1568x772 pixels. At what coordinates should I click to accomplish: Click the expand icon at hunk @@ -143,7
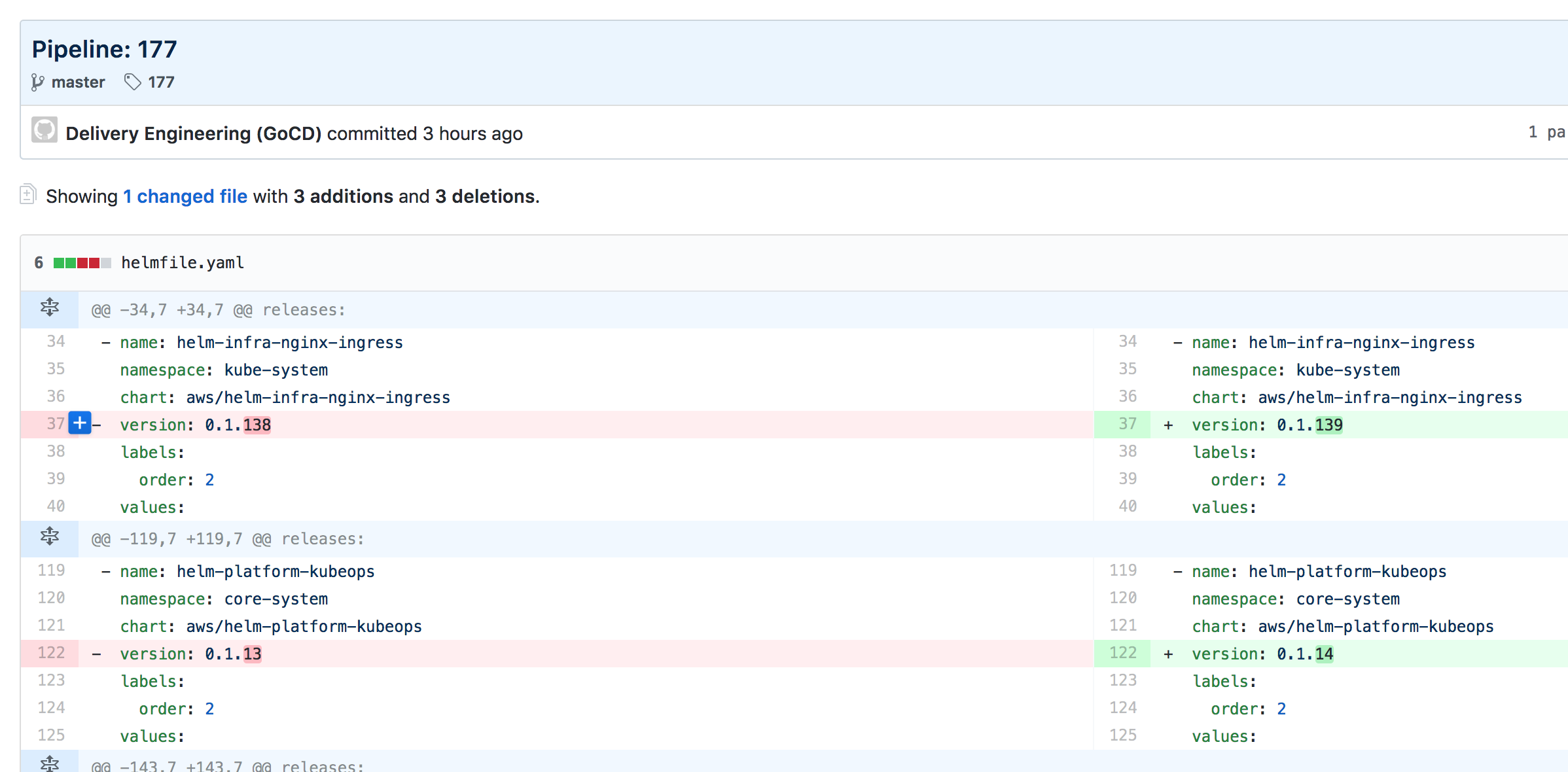[49, 764]
